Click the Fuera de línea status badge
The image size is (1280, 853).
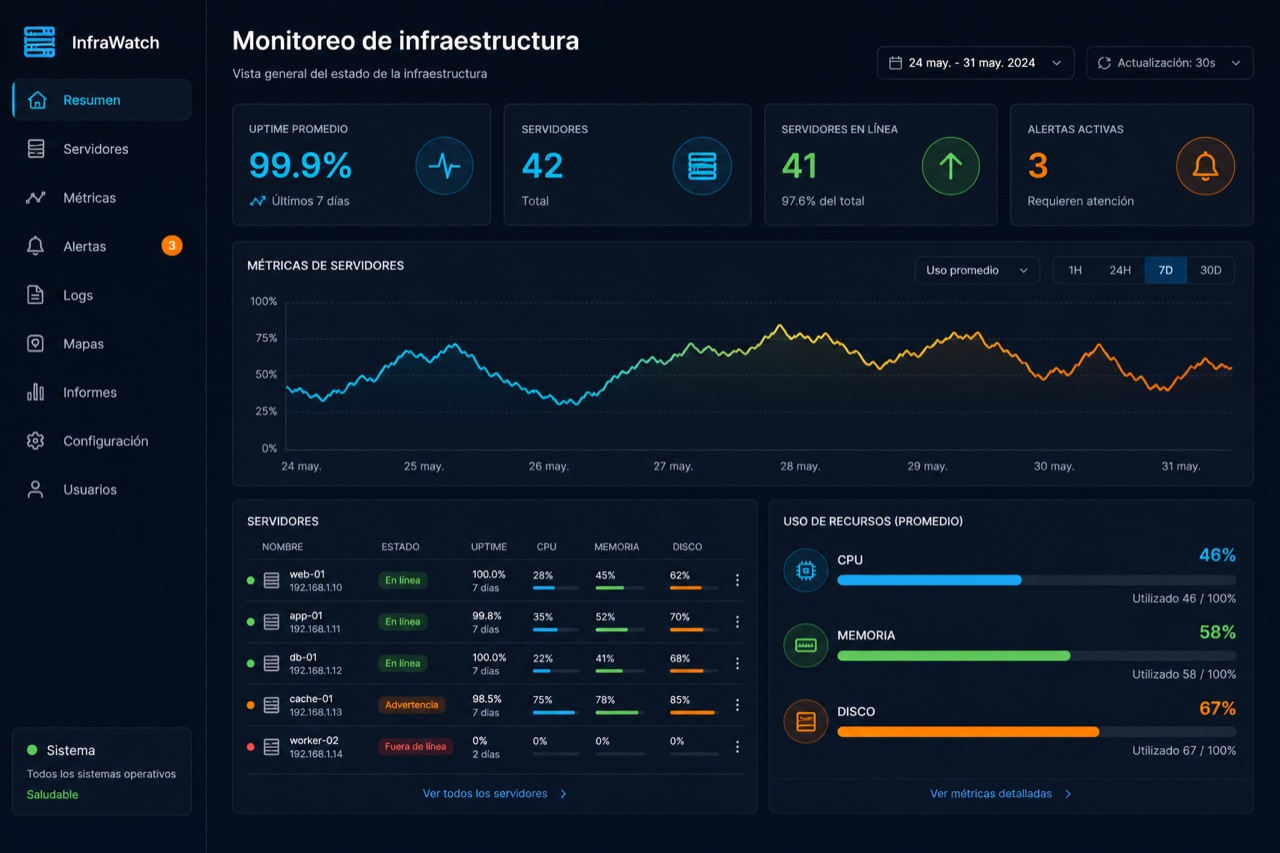point(415,747)
